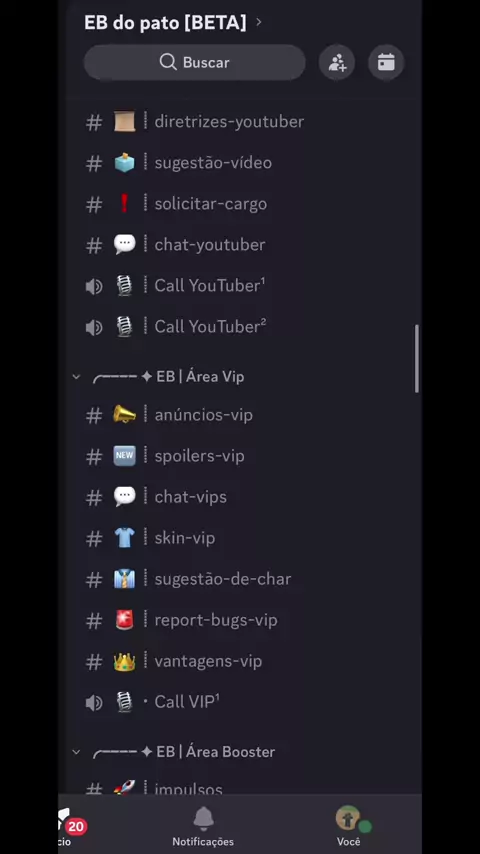Image resolution: width=480 pixels, height=854 pixels.
Task: Tap the Buscar search field
Action: point(195,63)
